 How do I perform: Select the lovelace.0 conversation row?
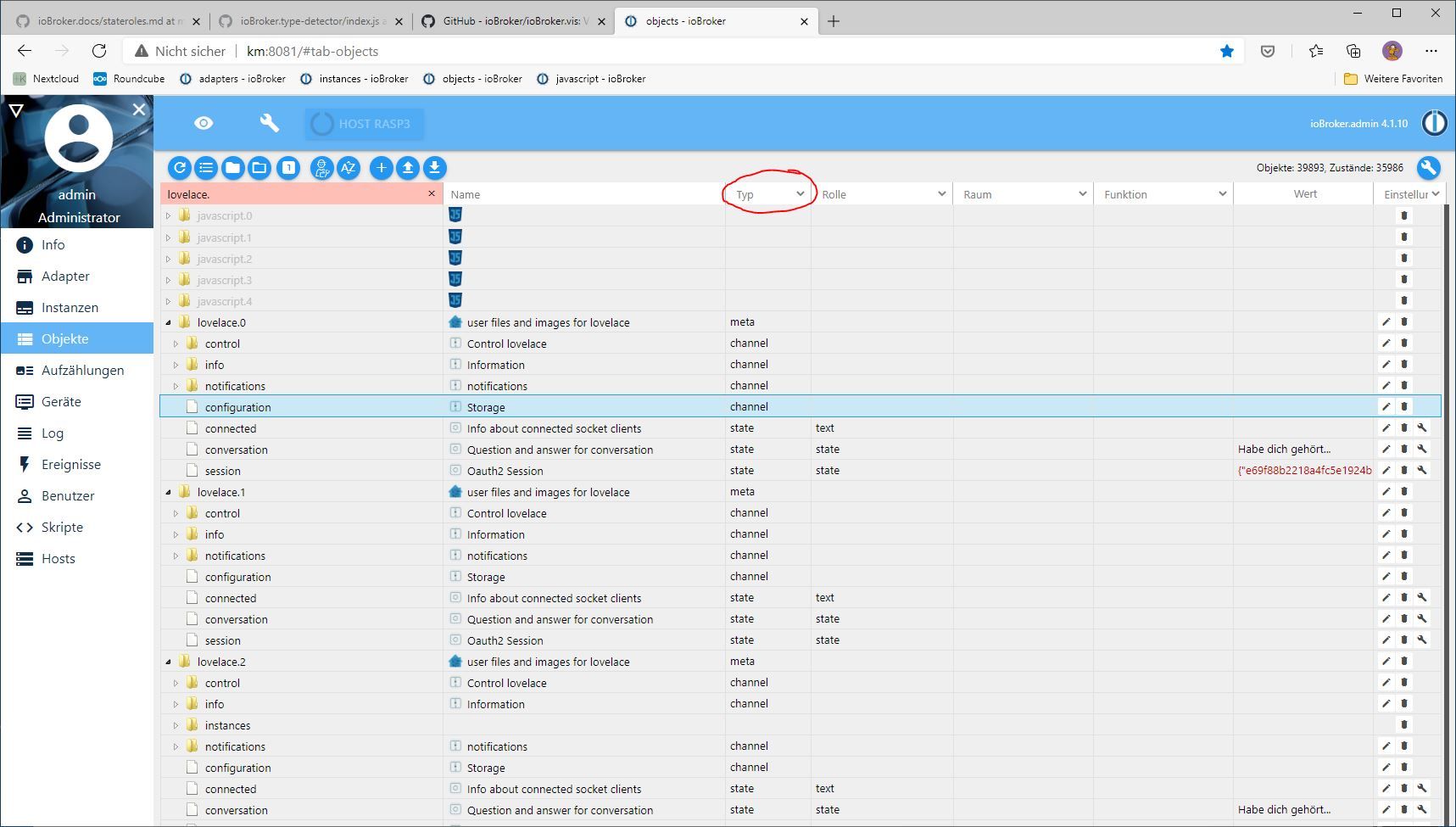point(801,449)
